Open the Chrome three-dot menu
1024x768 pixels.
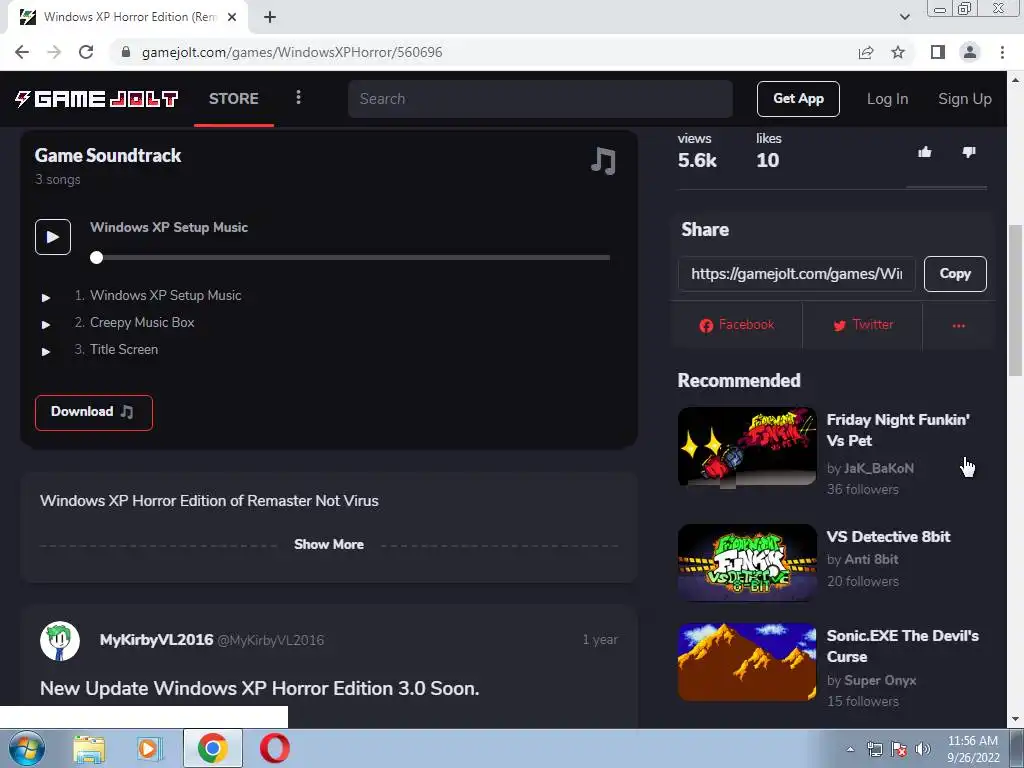[x=1002, y=52]
